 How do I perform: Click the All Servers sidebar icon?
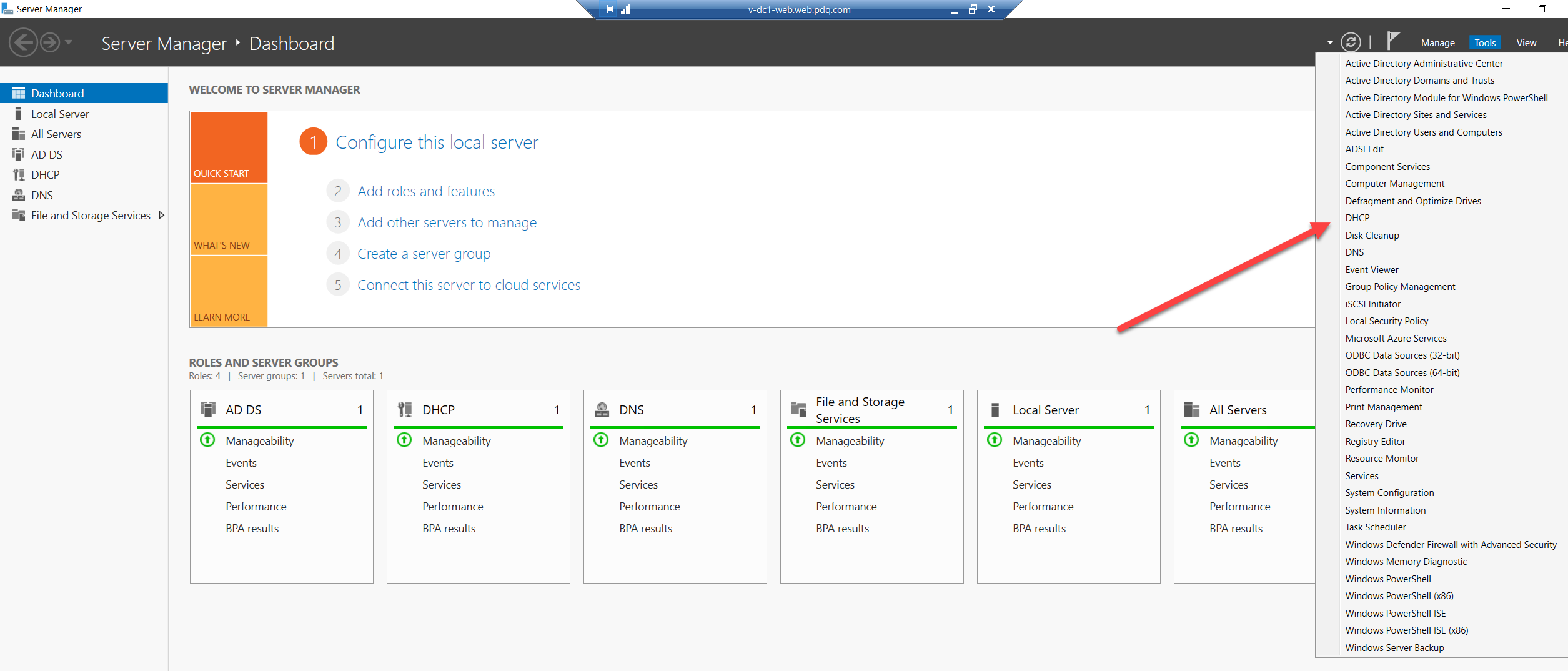pos(19,134)
